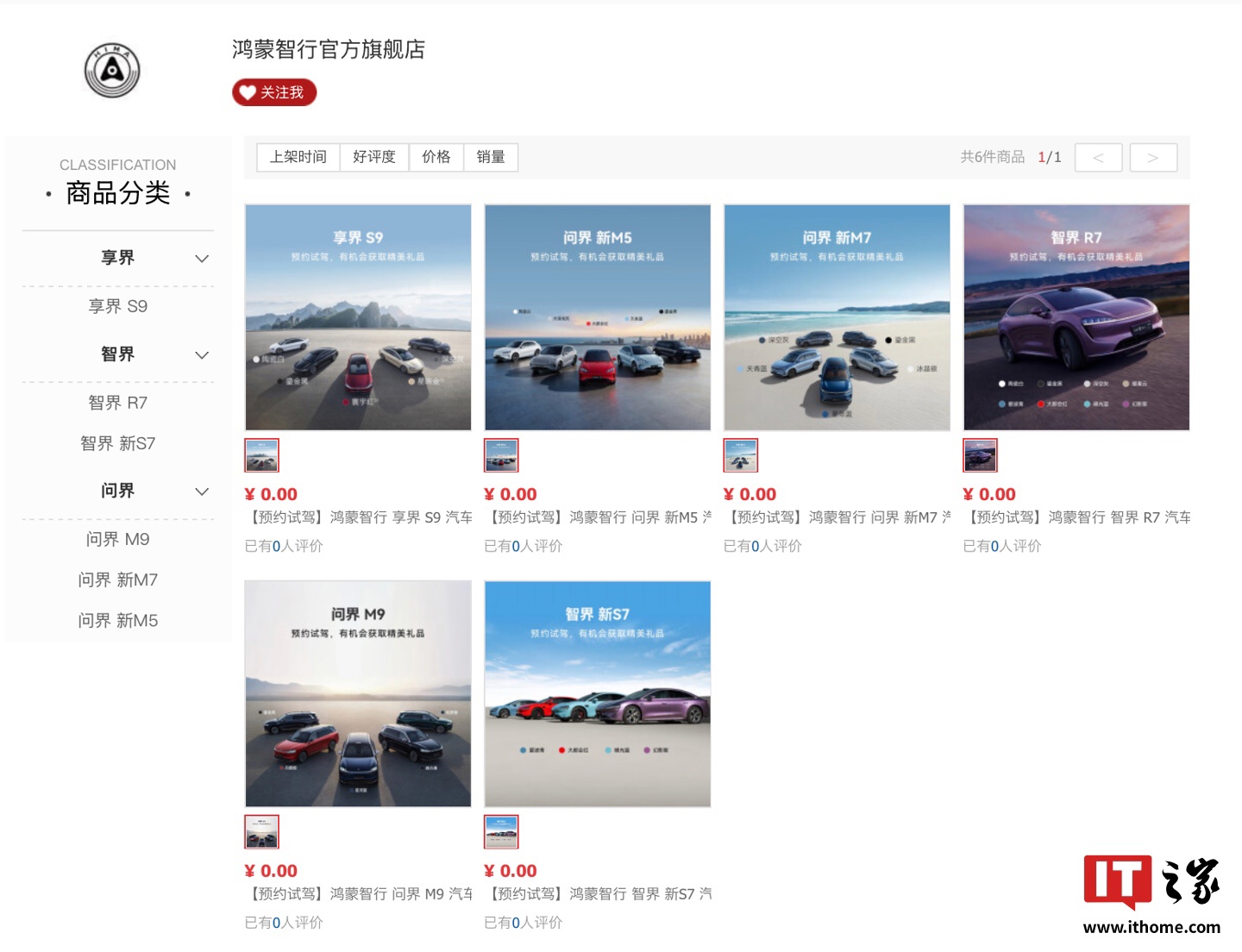Click the 商品分类 sidebar heading
The height and width of the screenshot is (952, 1242).
point(118,193)
